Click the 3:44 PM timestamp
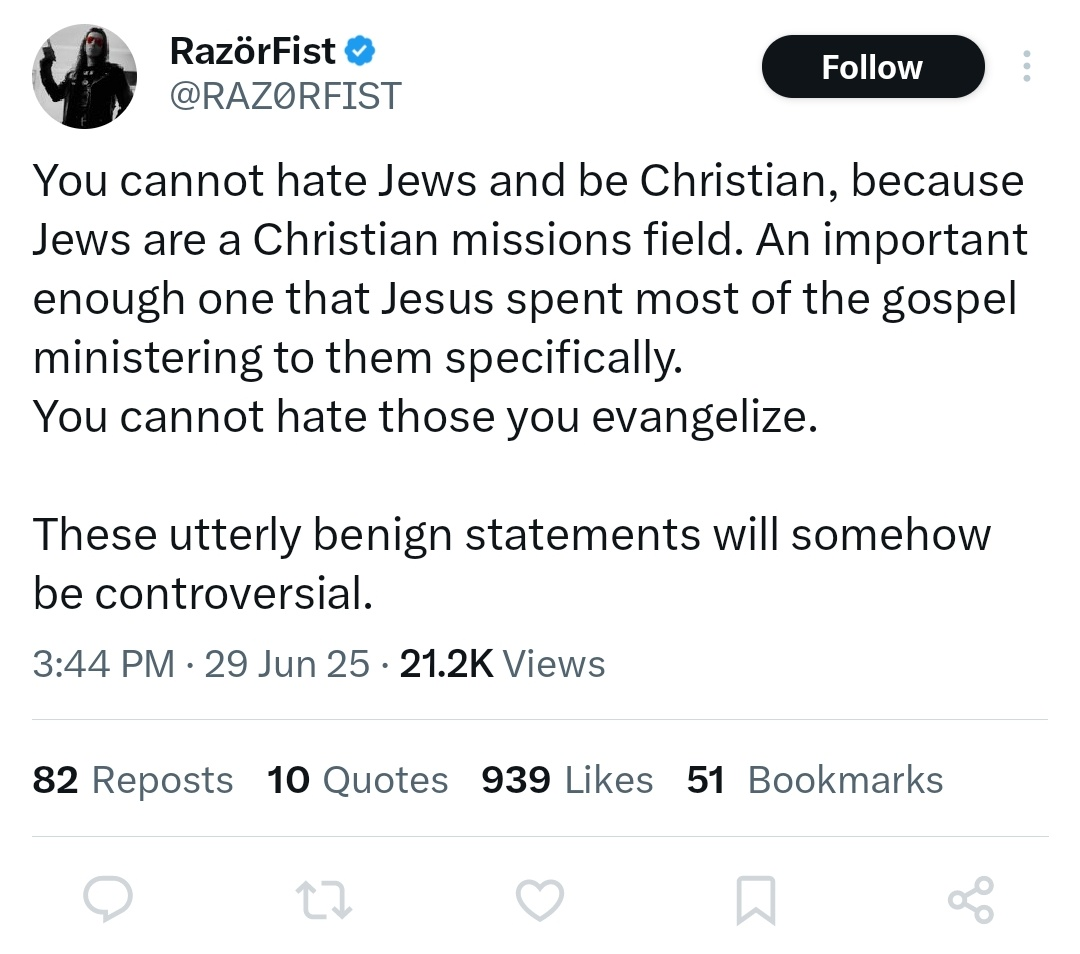Image resolution: width=1080 pixels, height=954 pixels. click(104, 664)
